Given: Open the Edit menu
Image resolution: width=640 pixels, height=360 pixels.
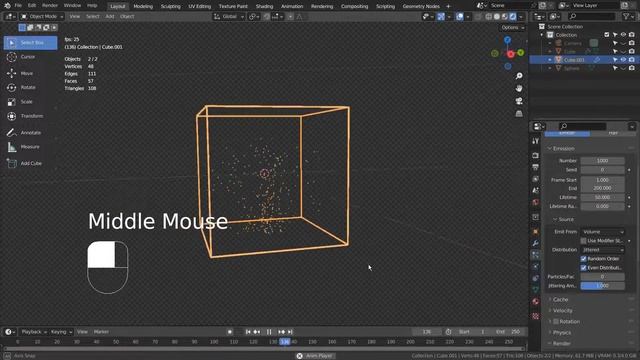Looking at the screenshot, I should click(32, 6).
